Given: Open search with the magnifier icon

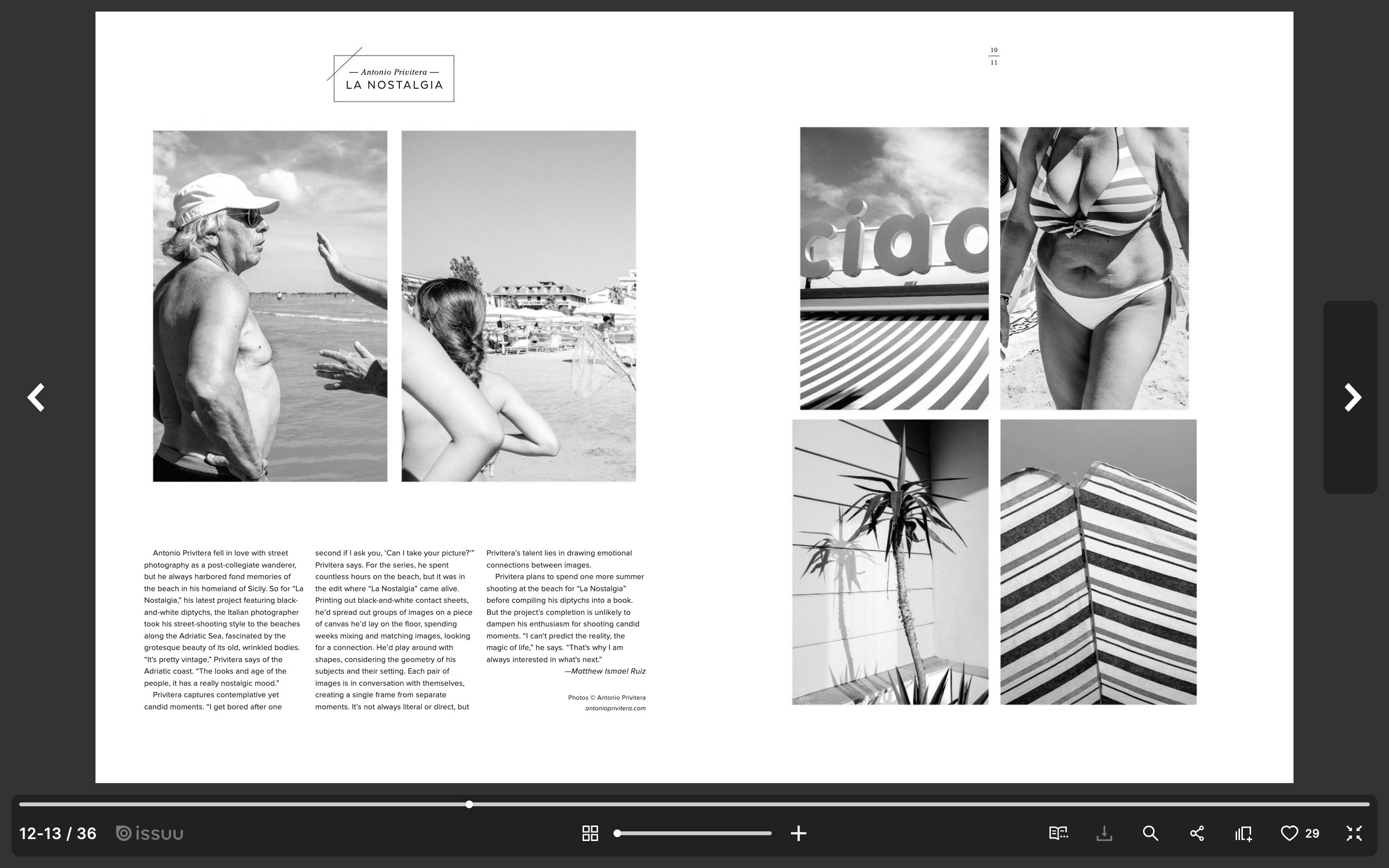Looking at the screenshot, I should [1150, 833].
